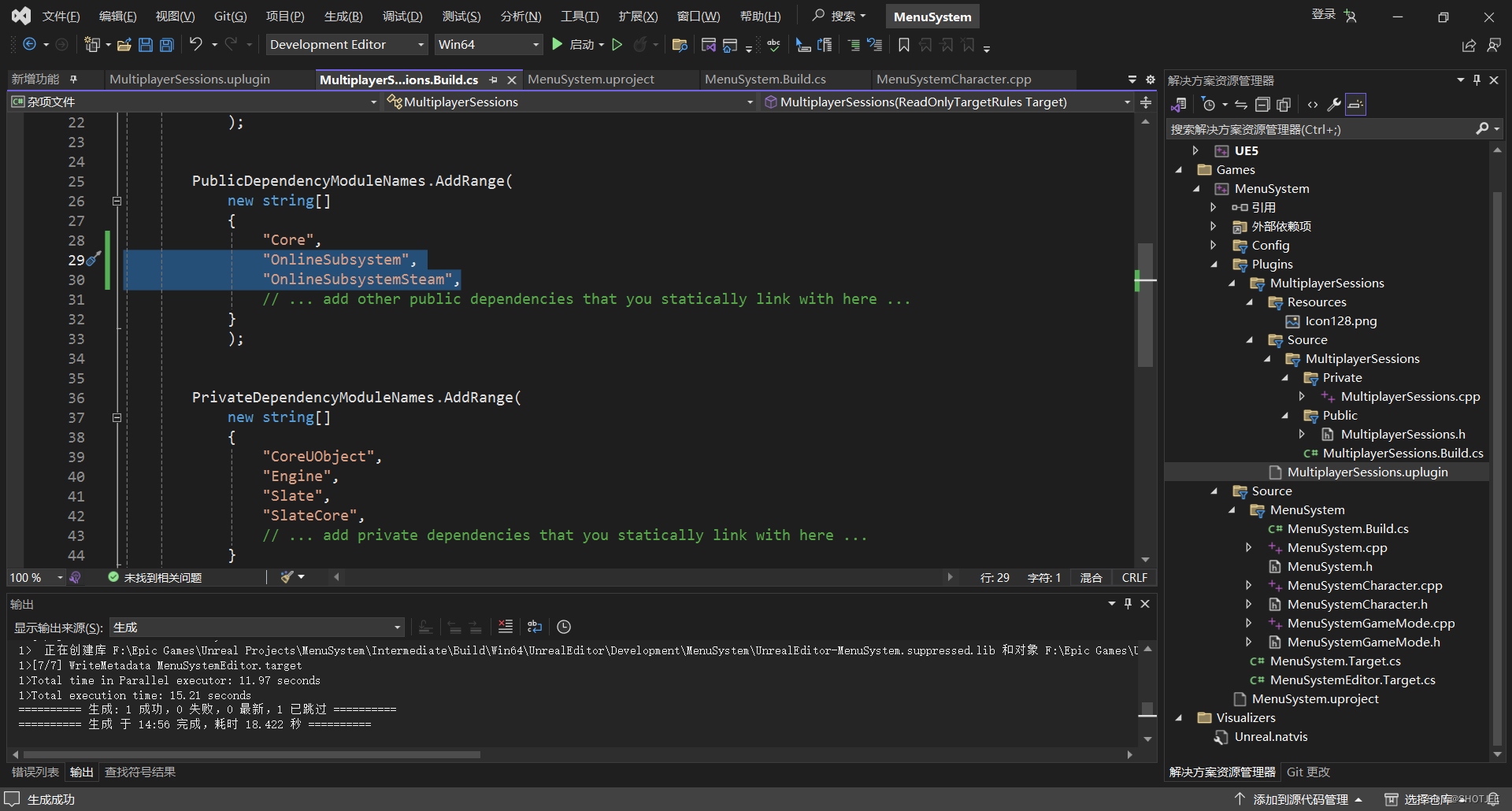Image resolution: width=1512 pixels, height=811 pixels.
Task: Open the Development Editor configuration dropdown
Action: pyautogui.click(x=345, y=44)
